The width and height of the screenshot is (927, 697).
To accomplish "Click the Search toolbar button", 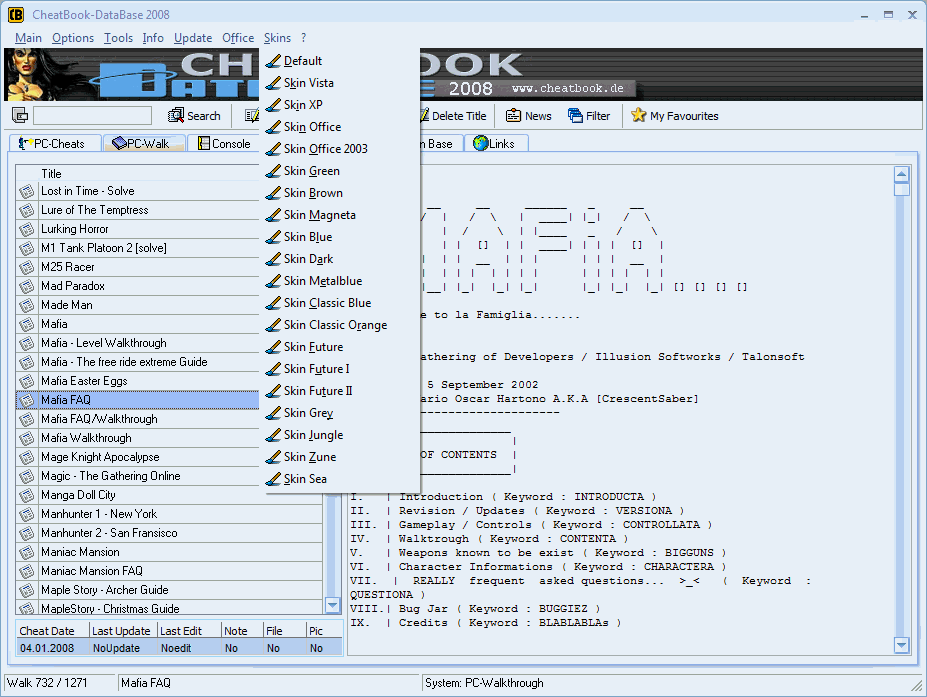I will tap(194, 116).
